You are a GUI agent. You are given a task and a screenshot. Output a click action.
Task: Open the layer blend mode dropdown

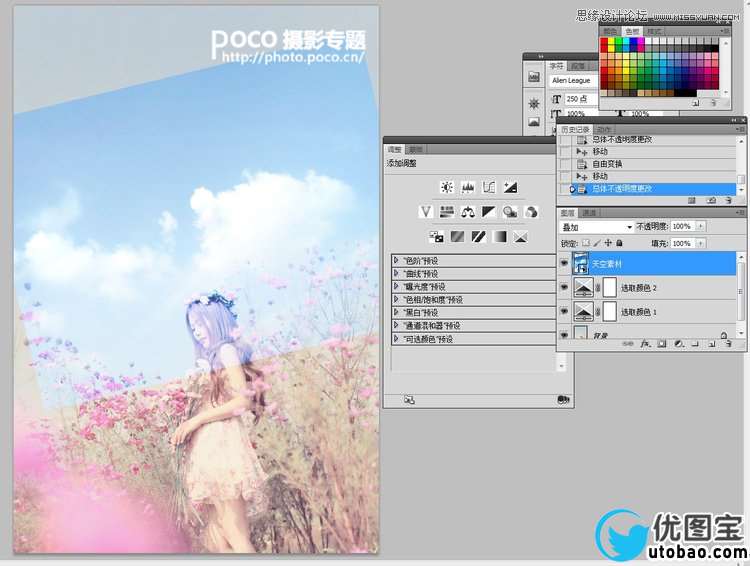tap(597, 227)
